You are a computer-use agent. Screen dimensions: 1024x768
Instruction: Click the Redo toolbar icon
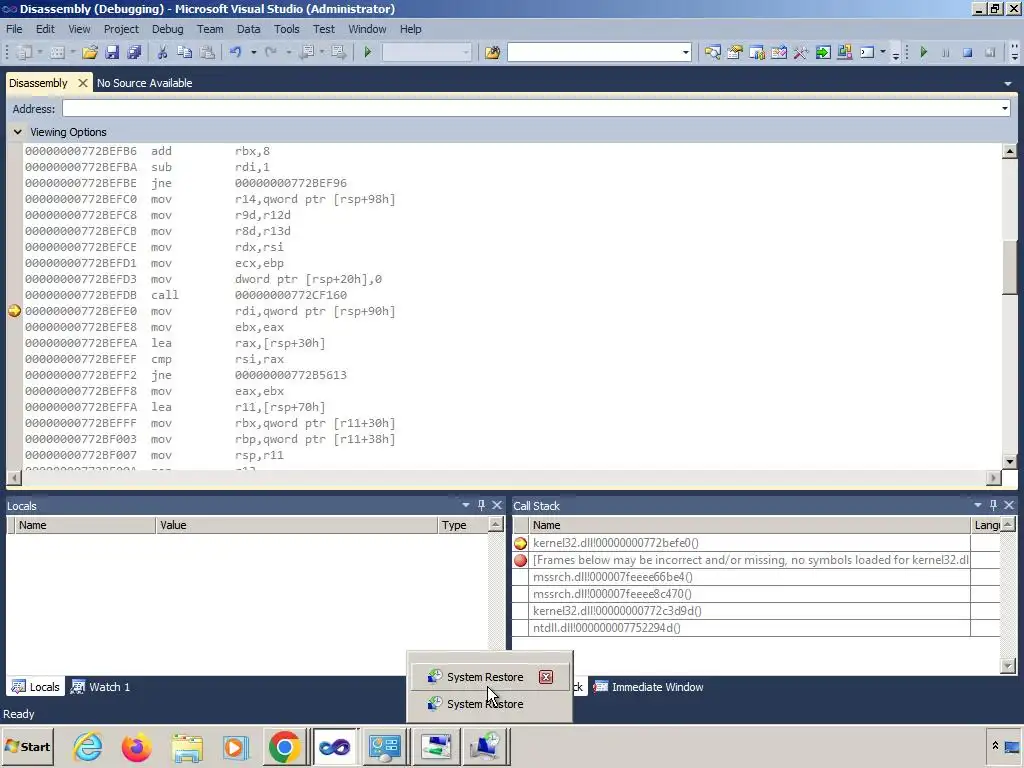[x=270, y=52]
